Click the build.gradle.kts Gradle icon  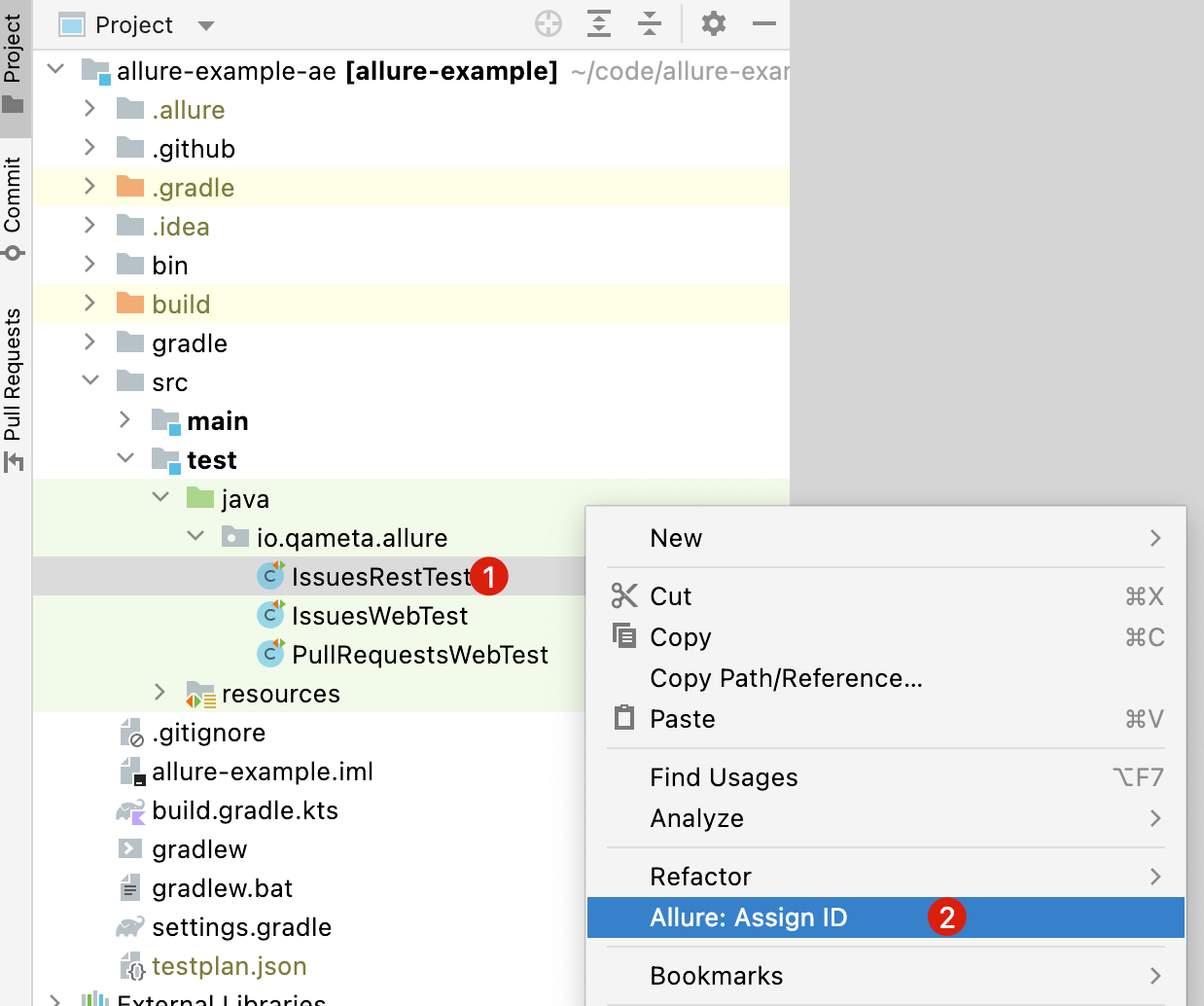point(130,810)
